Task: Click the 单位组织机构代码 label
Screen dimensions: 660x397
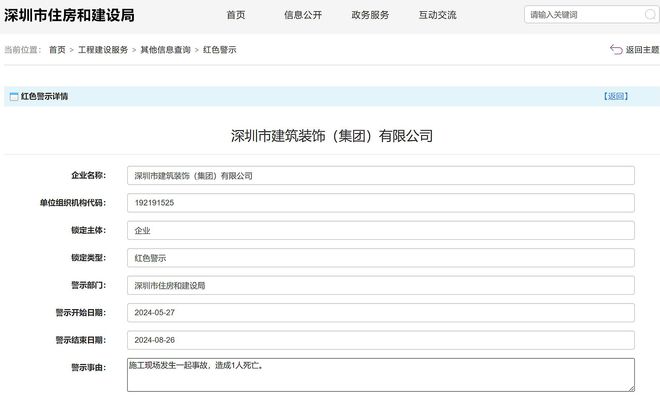Action: pos(73,203)
